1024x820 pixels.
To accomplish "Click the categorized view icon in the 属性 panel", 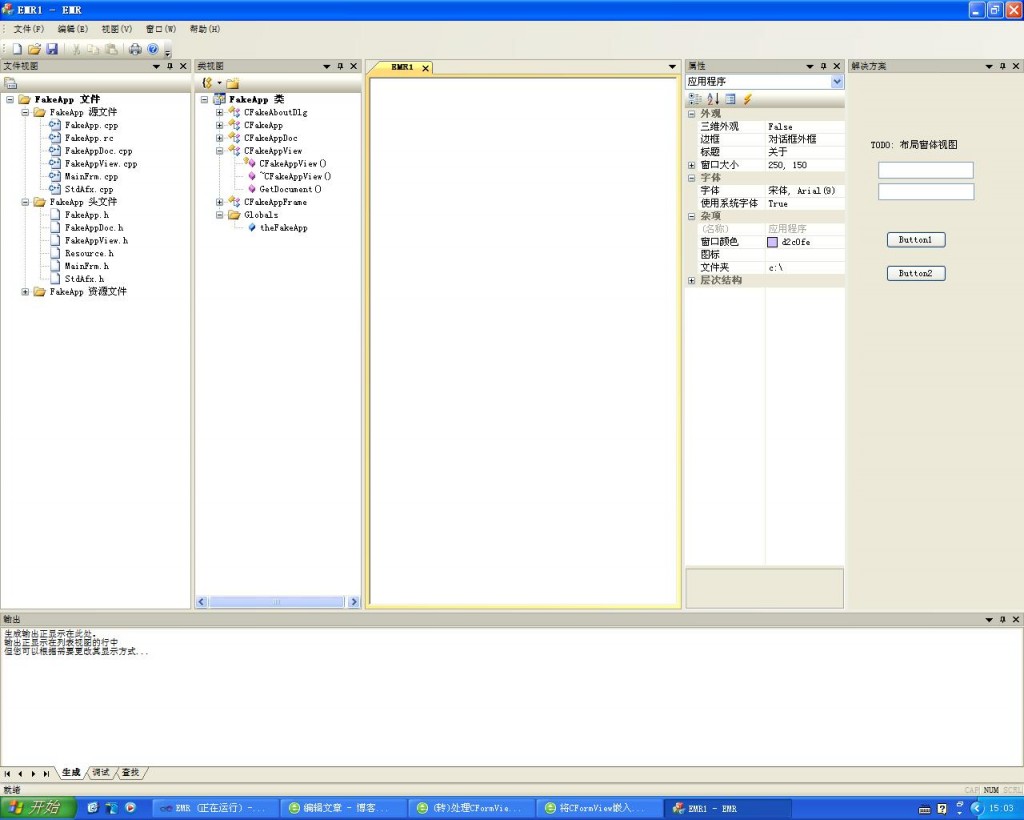I will pos(695,99).
